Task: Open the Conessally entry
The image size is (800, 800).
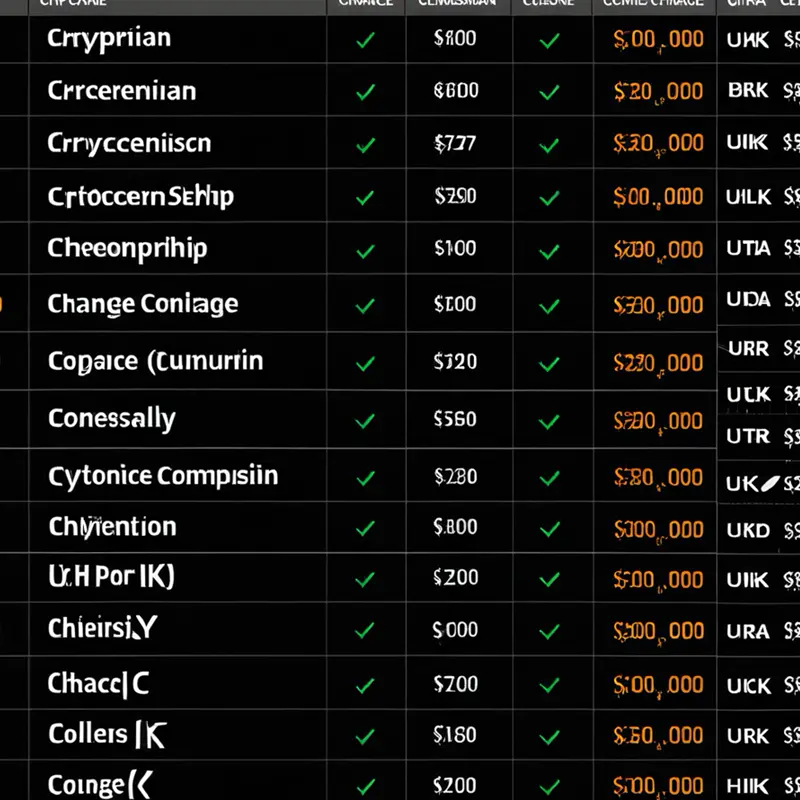Action: tap(112, 419)
